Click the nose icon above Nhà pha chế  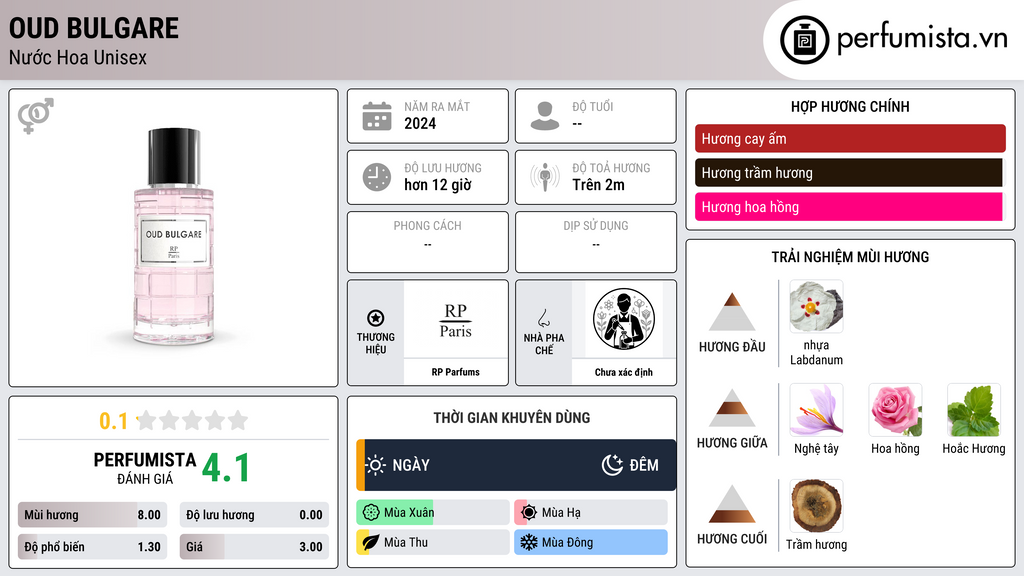coord(543,318)
